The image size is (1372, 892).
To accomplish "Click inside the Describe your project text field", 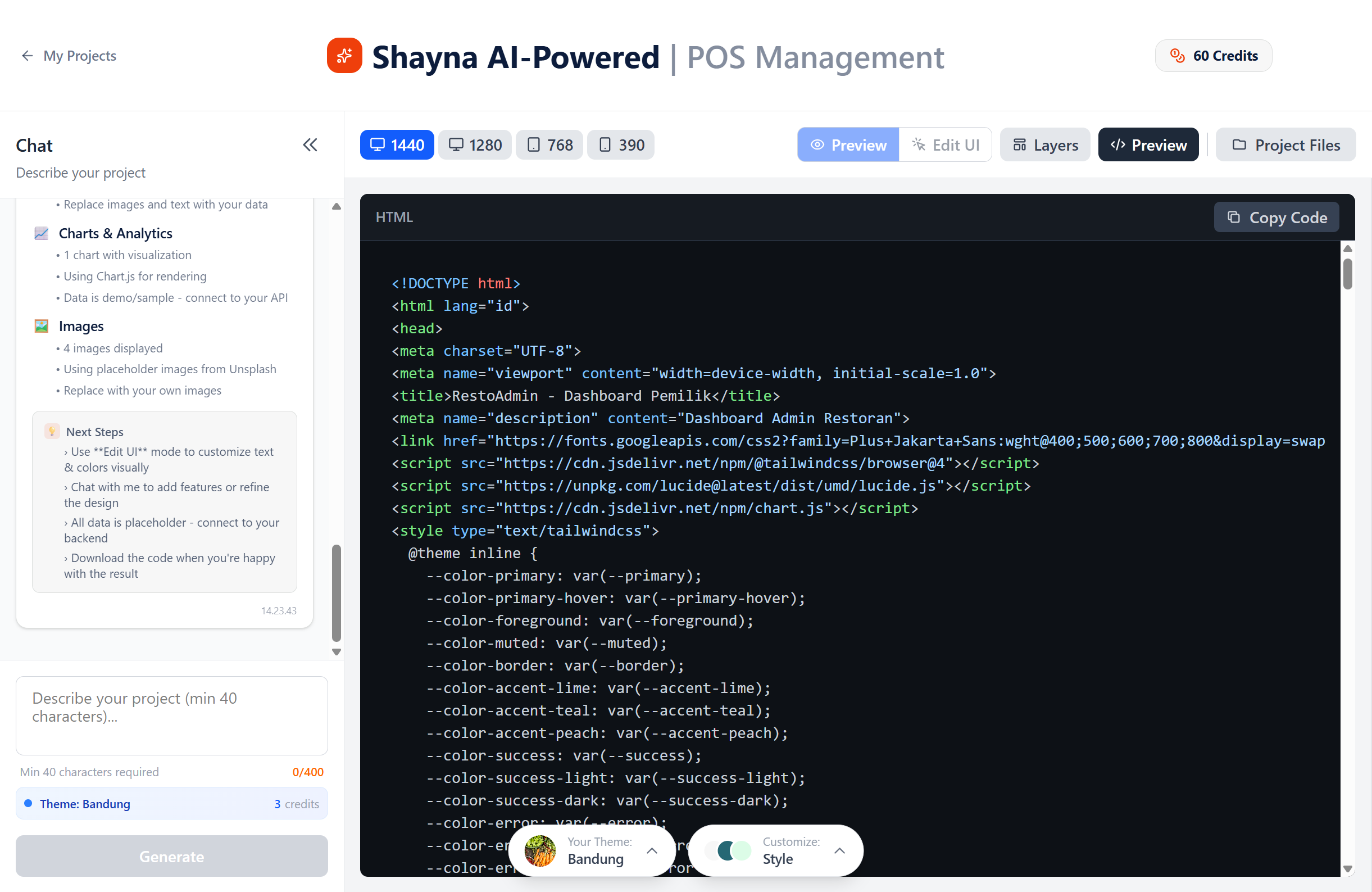I will [x=171, y=715].
